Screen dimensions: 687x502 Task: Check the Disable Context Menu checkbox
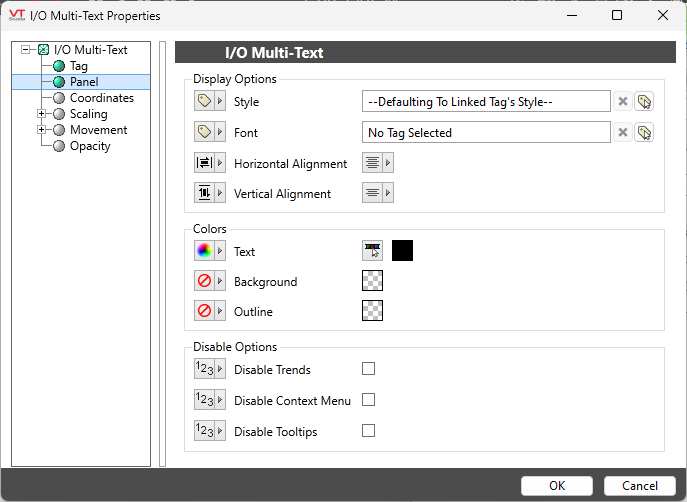(x=368, y=400)
